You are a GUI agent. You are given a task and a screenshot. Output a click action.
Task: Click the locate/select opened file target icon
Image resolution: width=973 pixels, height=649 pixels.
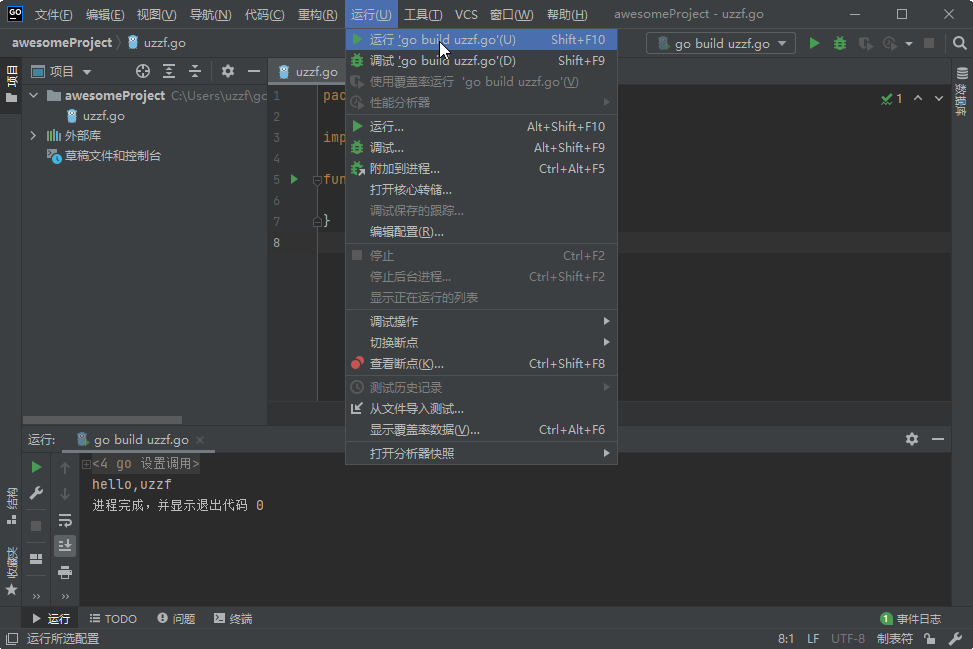pos(143,71)
